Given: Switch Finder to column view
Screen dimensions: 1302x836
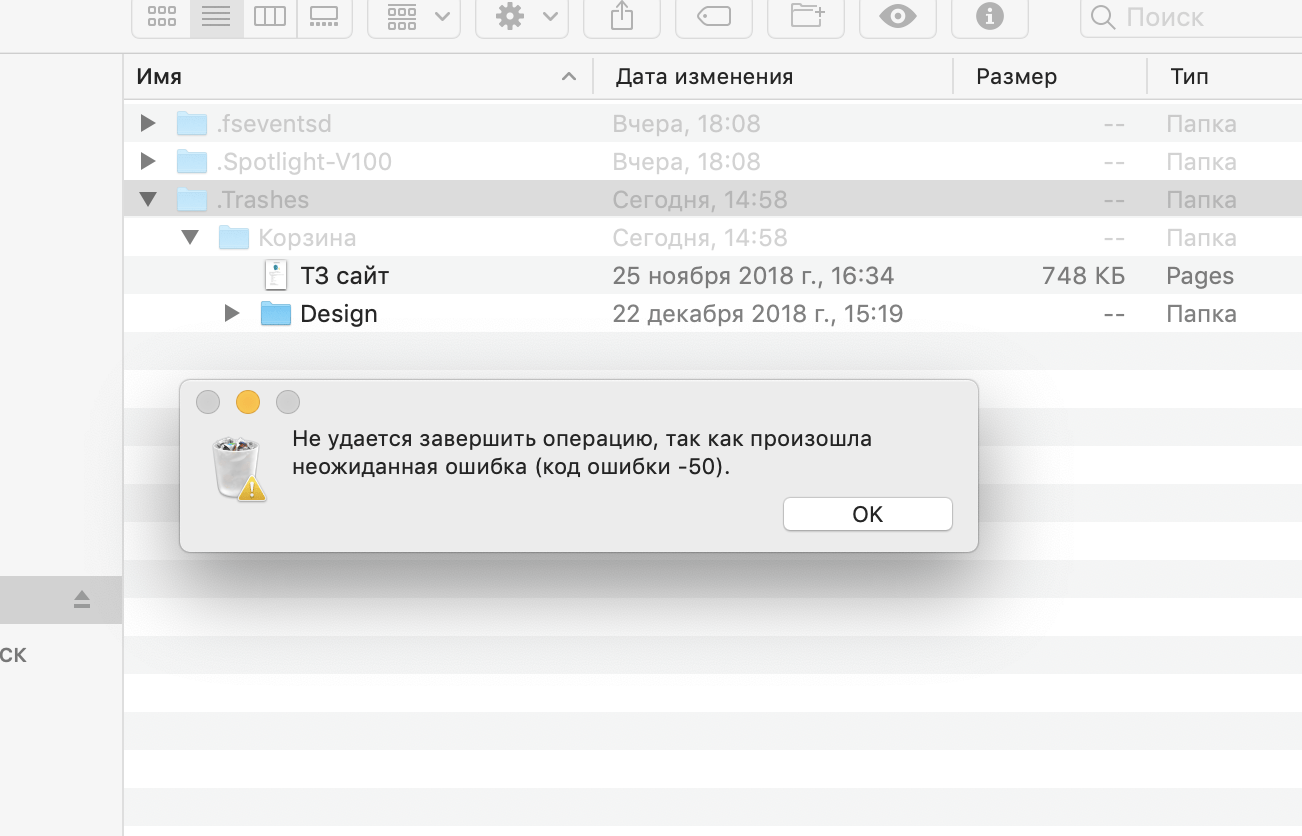Looking at the screenshot, I should tap(270, 17).
